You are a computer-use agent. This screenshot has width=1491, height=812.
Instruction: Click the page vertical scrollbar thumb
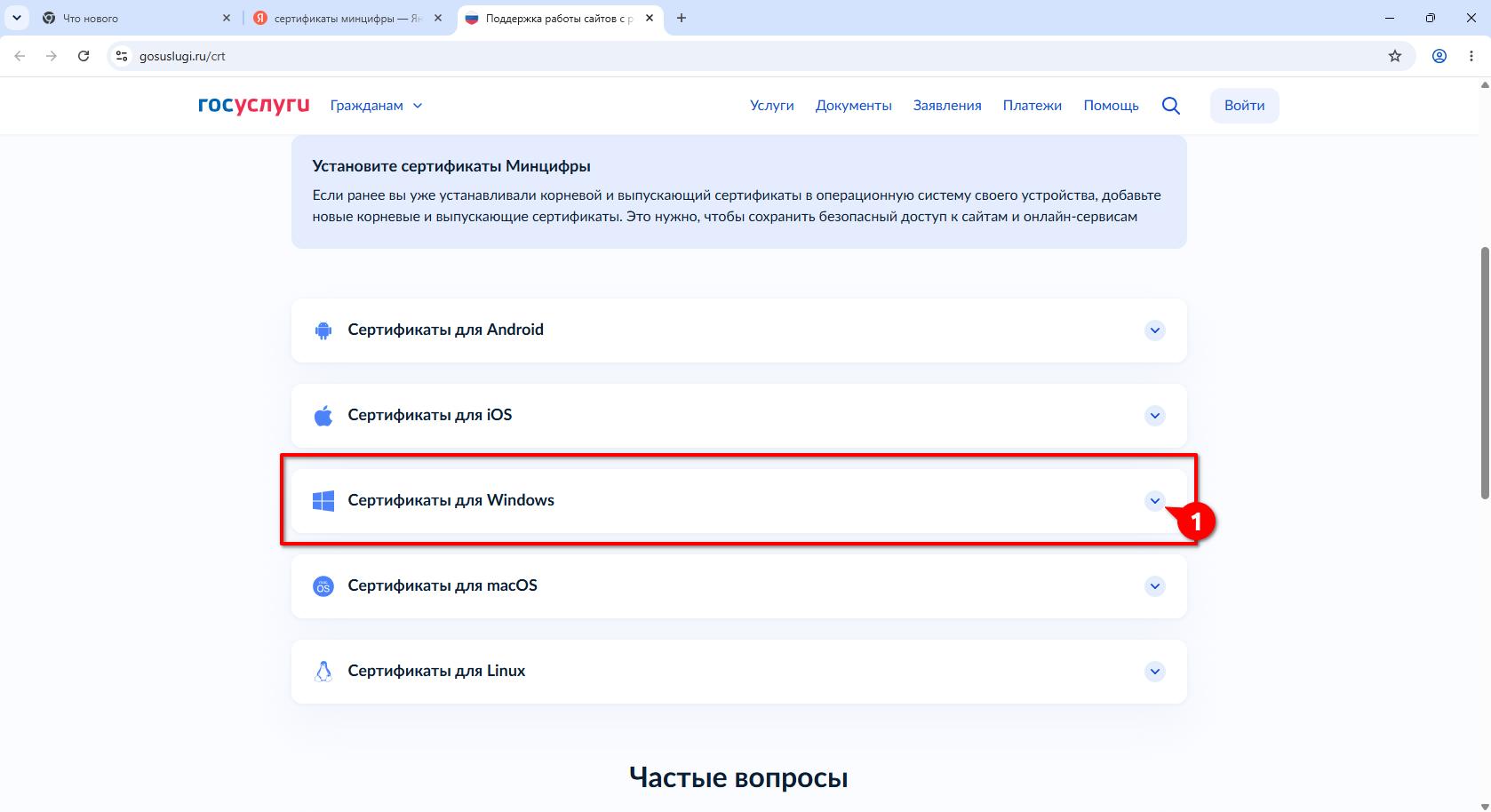point(1484,372)
